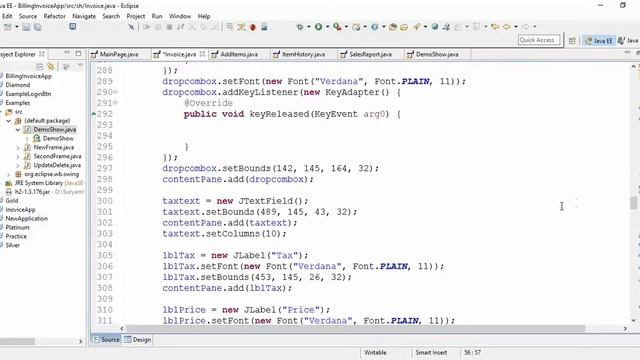Open the Project menu
The width and height of the screenshot is (640, 360).
136,16
